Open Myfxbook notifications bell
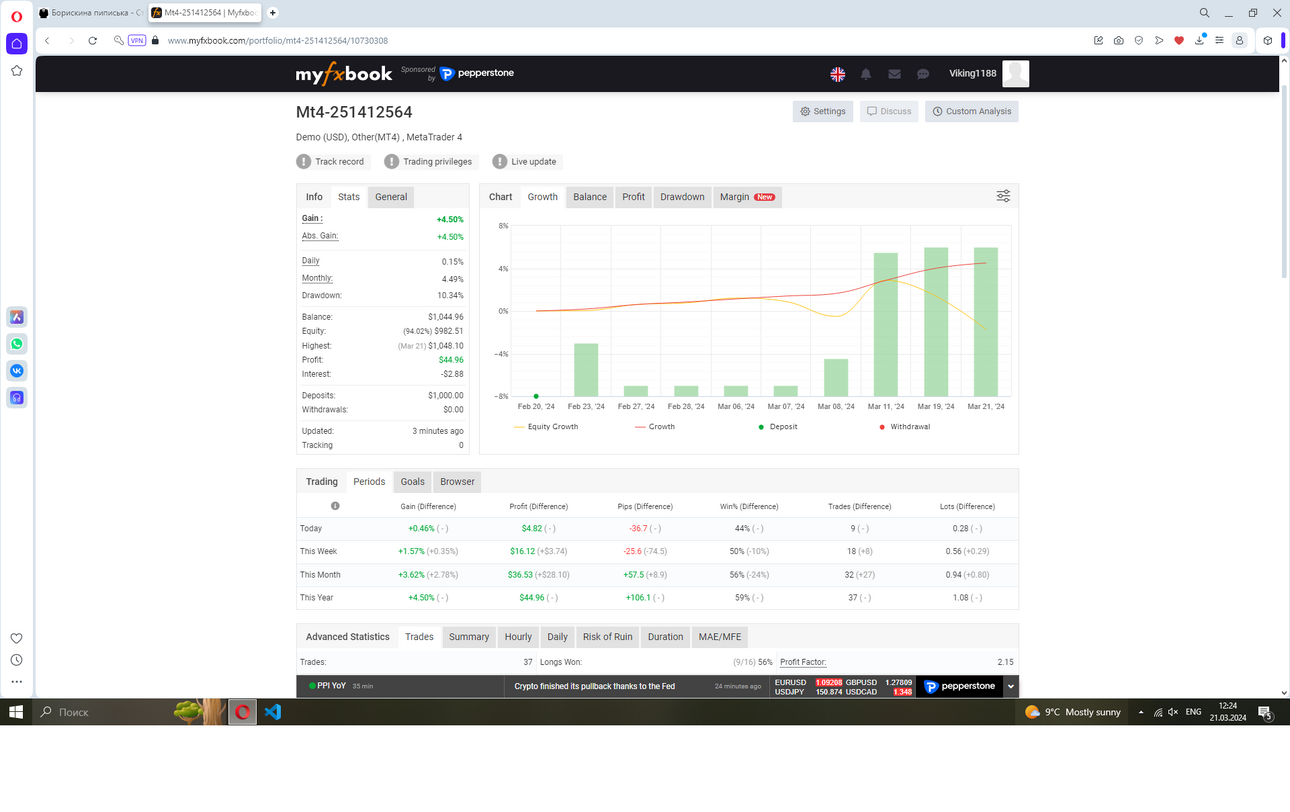 pyautogui.click(x=866, y=74)
